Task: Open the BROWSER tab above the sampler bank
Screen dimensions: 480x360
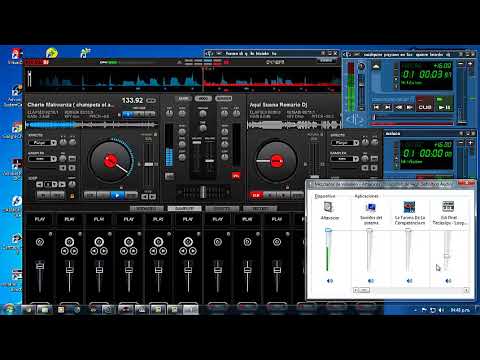Action: point(147,209)
